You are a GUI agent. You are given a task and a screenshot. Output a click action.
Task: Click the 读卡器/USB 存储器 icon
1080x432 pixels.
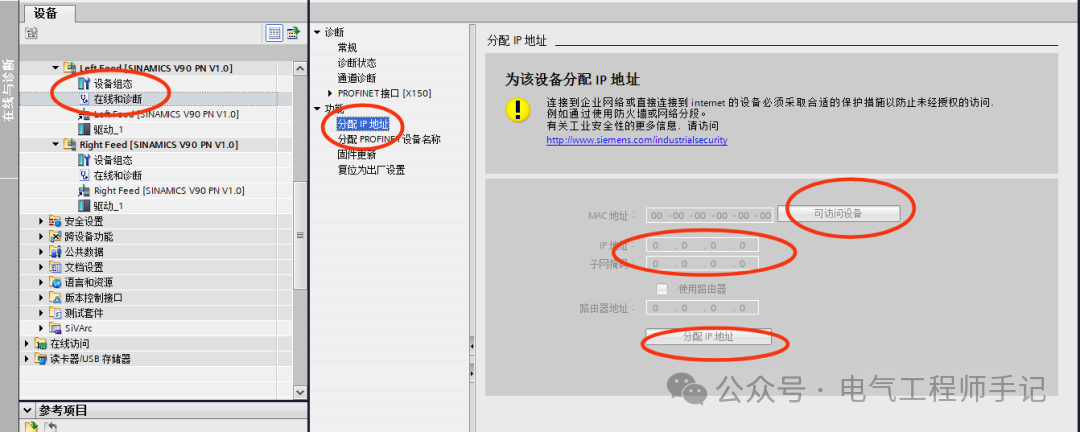point(41,358)
